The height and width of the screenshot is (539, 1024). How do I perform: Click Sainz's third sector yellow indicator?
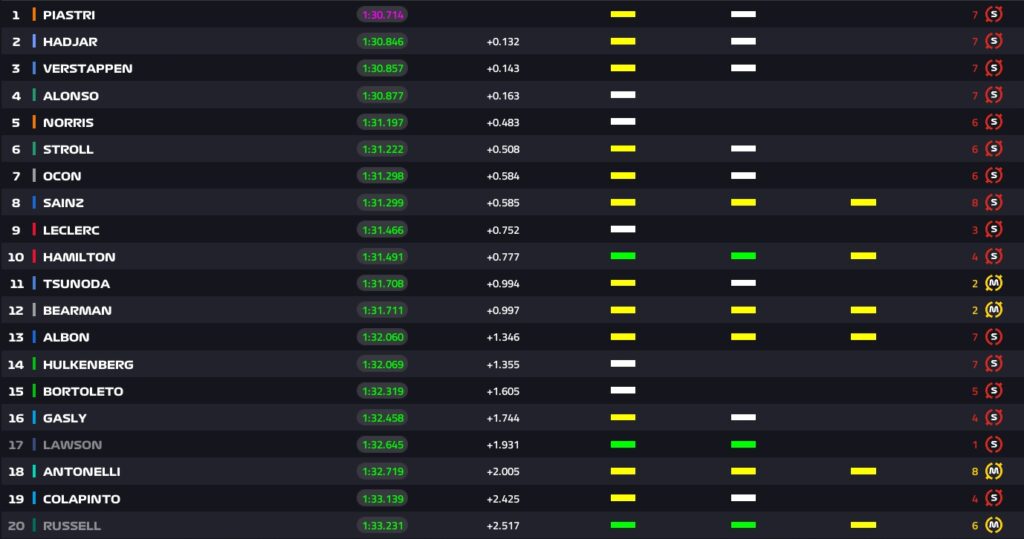click(863, 203)
